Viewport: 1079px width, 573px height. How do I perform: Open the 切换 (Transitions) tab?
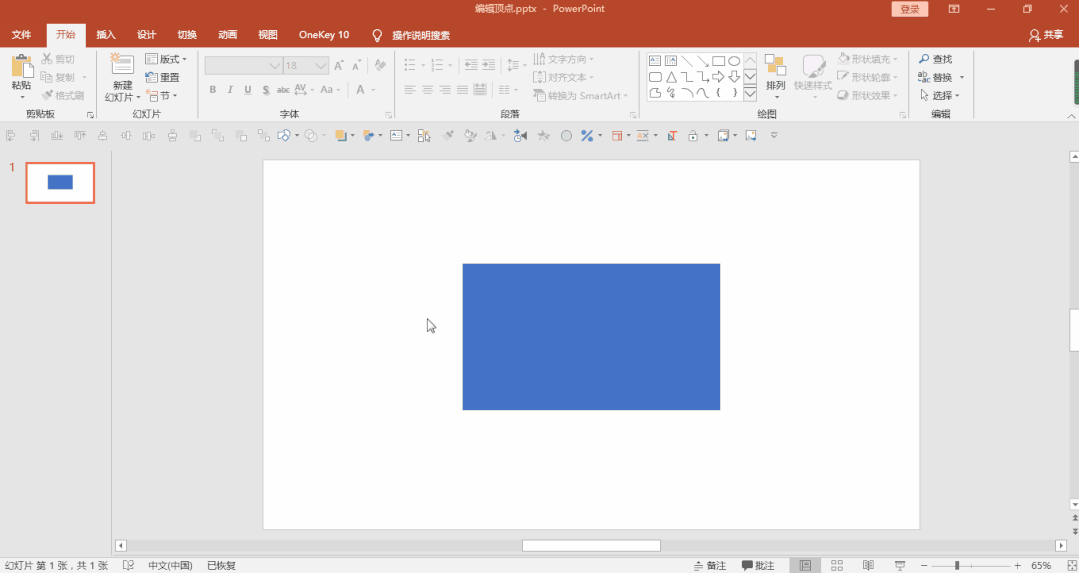tap(187, 35)
